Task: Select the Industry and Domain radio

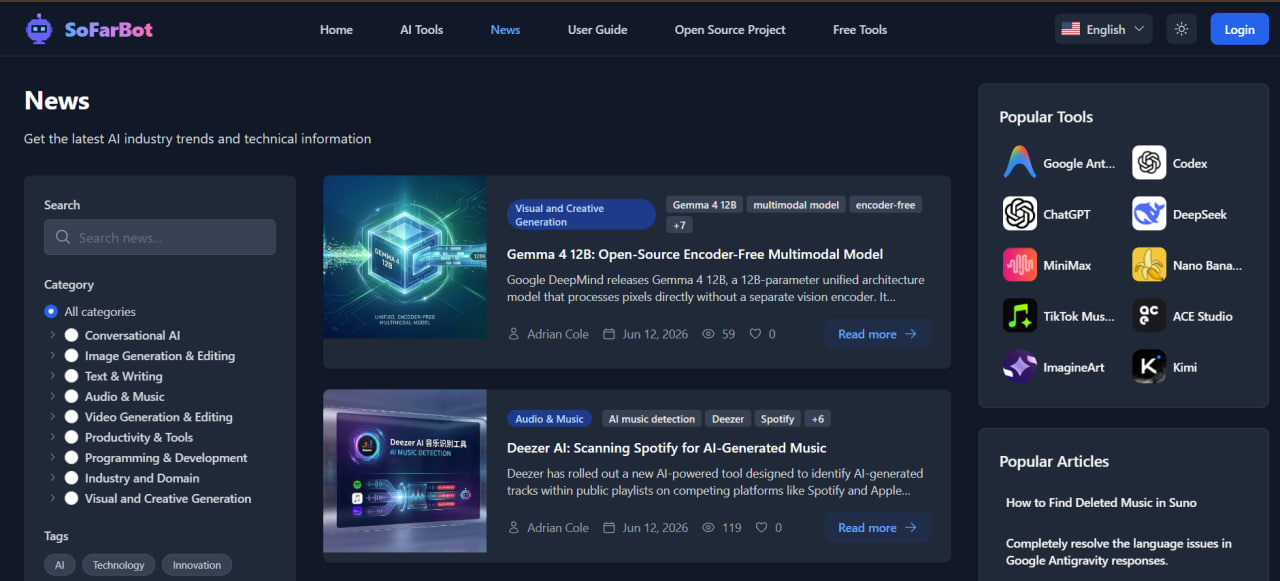Action: [71, 478]
